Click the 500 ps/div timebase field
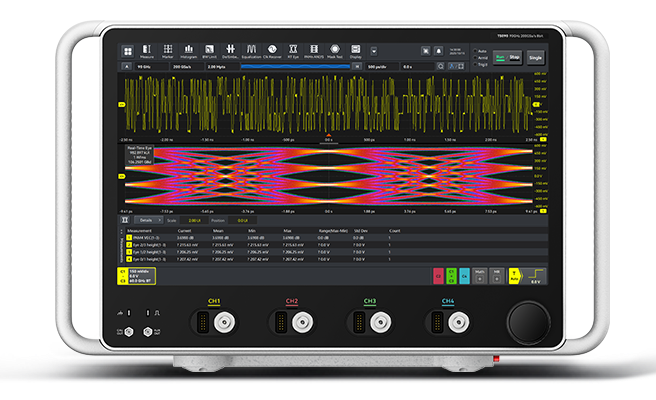The height and width of the screenshot is (400, 656). point(382,67)
